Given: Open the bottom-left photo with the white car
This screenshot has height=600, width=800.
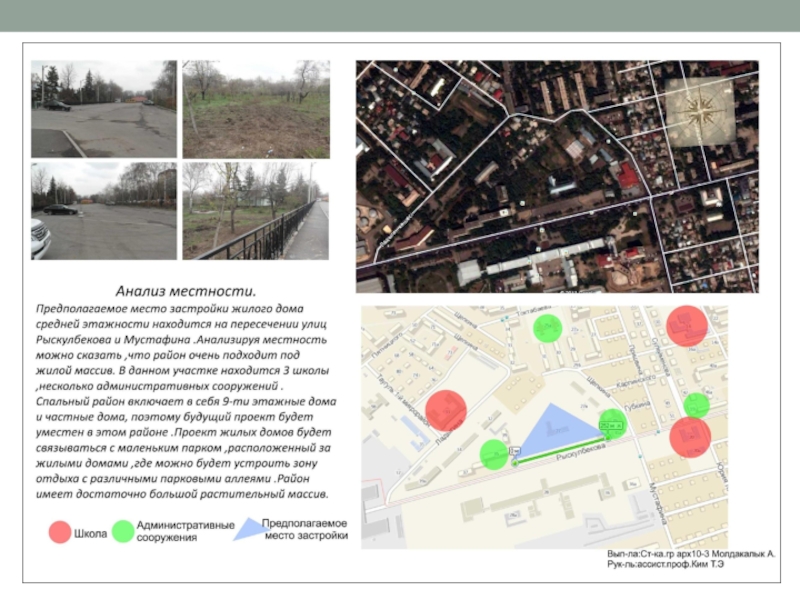Looking at the screenshot, I should [104, 211].
